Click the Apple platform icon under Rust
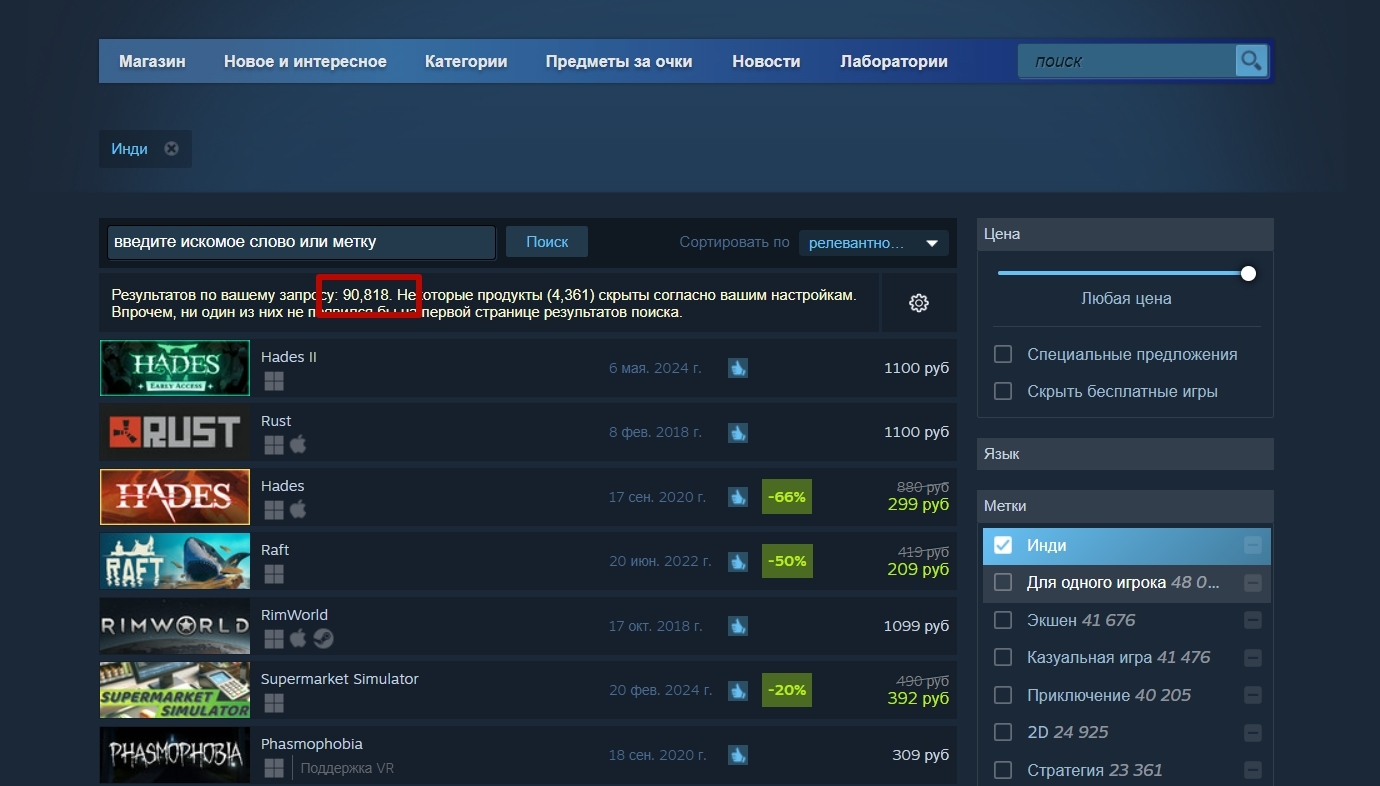This screenshot has height=786, width=1380. click(x=298, y=445)
